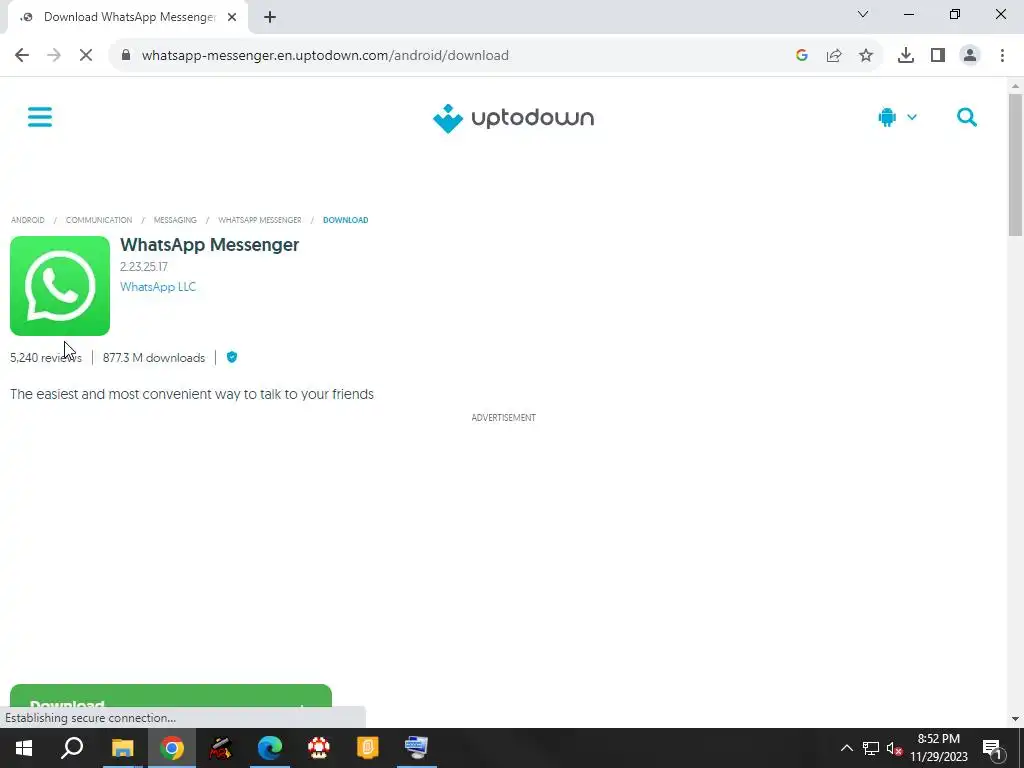Click the app tagline about talking to your friends
Image resolution: width=1024 pixels, height=768 pixels.
192,394
